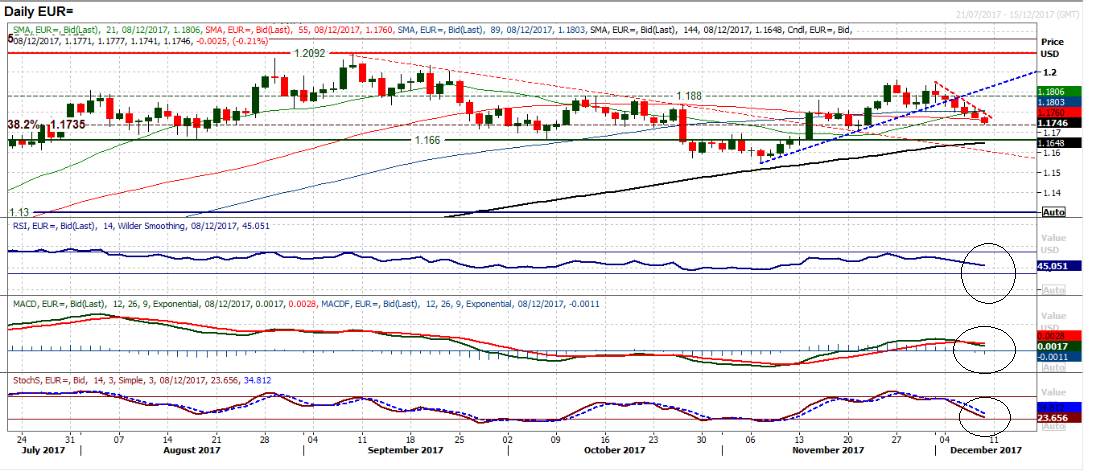Click Auto scale button in price panel

click(1052, 213)
